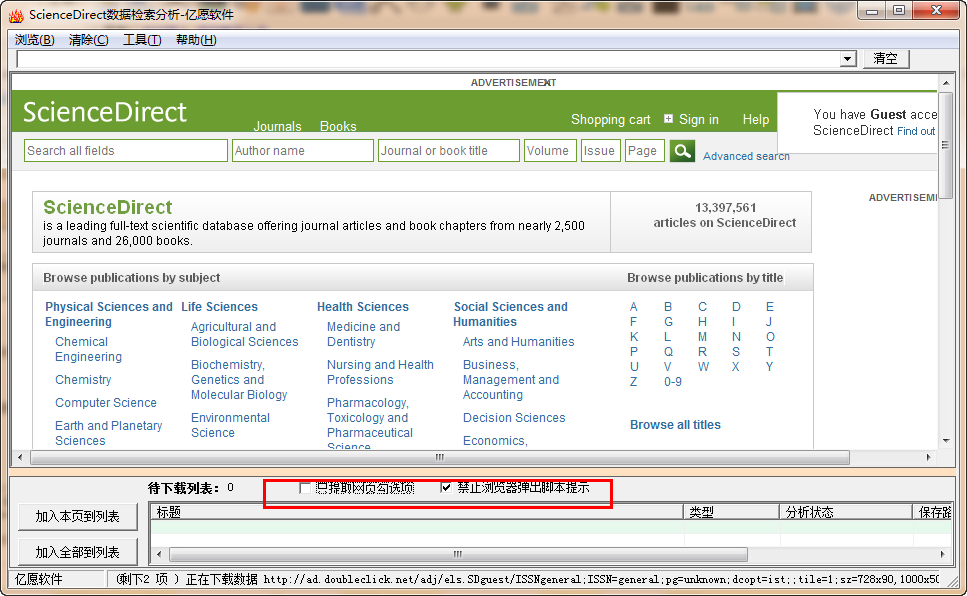Browse titles starting with letter A
Image resolution: width=967 pixels, height=596 pixels.
point(633,307)
